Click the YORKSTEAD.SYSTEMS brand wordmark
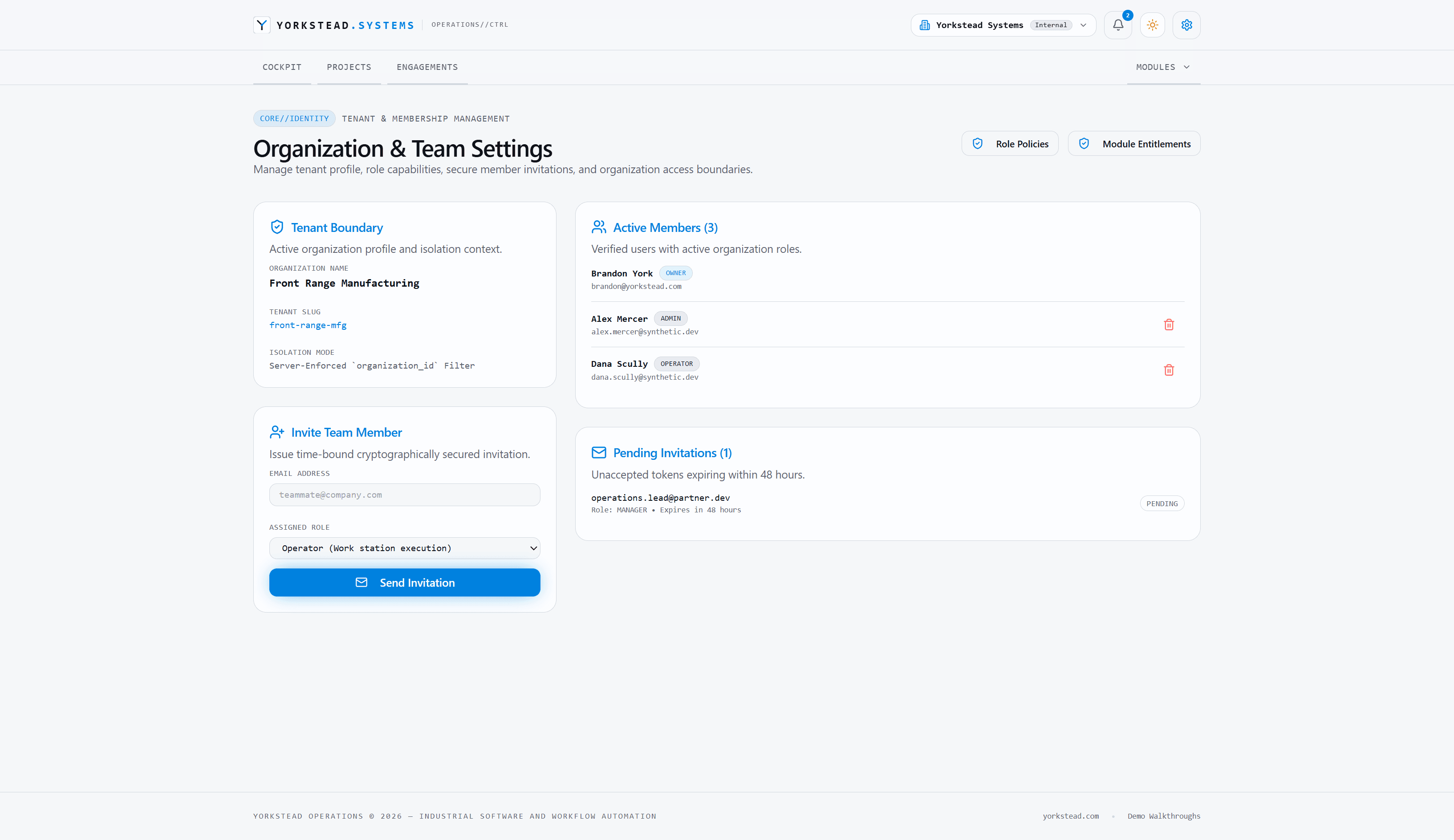This screenshot has height=840, width=1454. click(345, 25)
